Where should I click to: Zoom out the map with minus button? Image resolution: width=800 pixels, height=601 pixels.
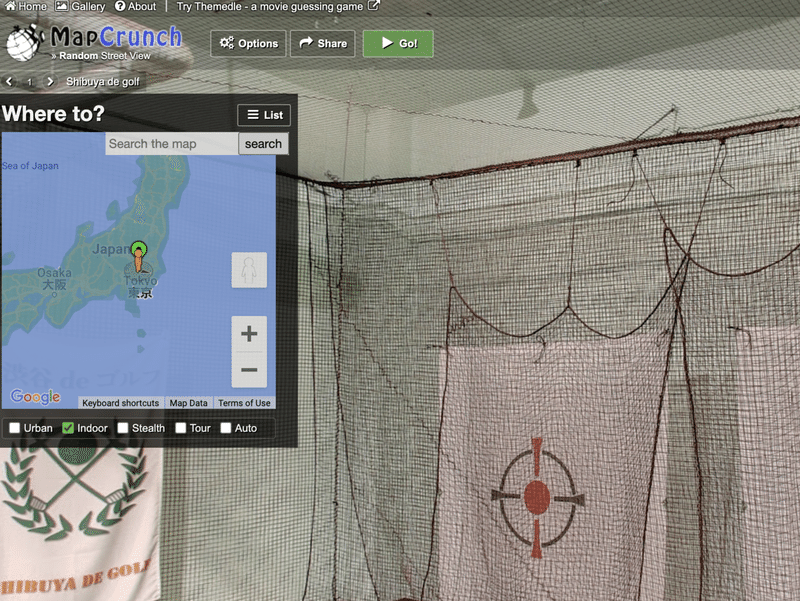pos(249,370)
